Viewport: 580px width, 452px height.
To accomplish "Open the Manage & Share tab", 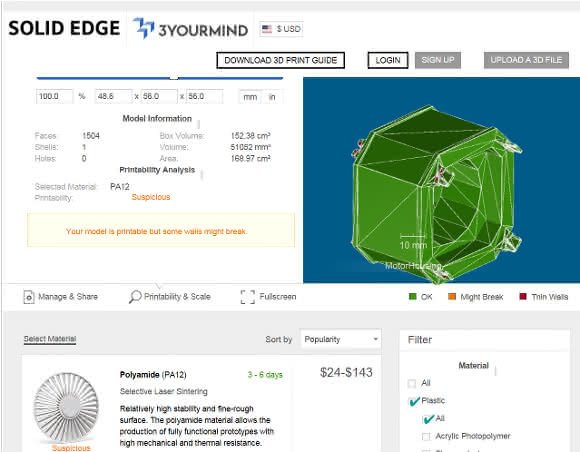I will [61, 297].
